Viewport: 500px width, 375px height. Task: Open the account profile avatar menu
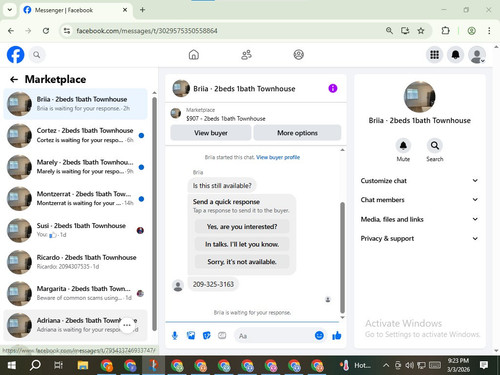click(477, 55)
